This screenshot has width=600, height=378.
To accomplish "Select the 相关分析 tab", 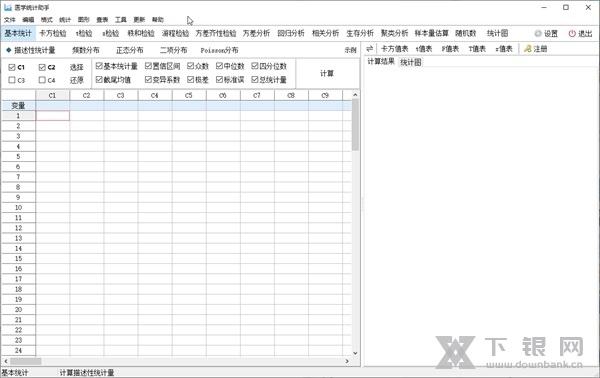I will point(325,33).
